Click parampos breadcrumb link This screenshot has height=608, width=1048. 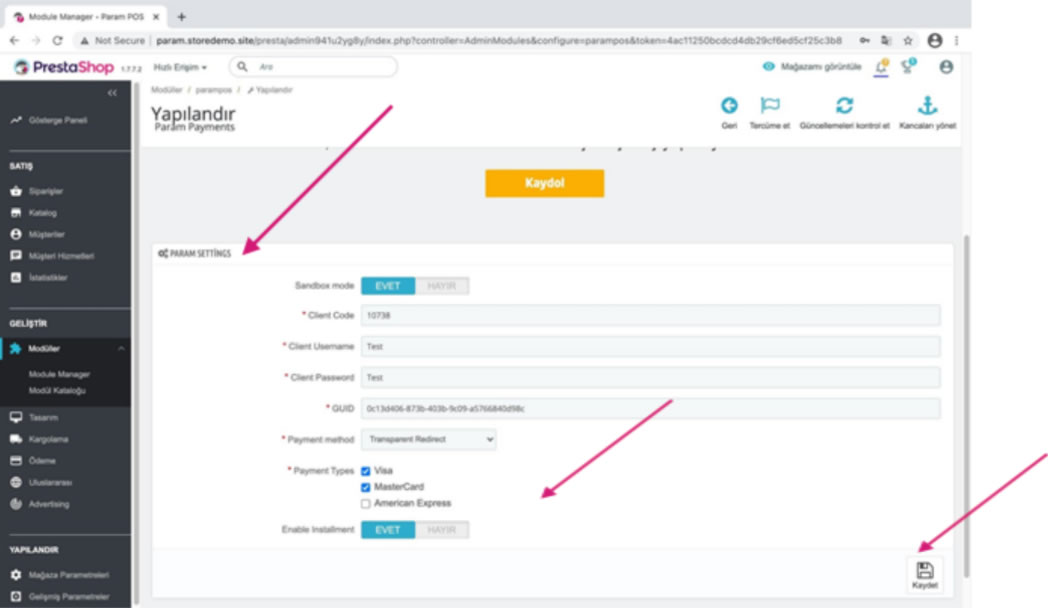pos(214,90)
